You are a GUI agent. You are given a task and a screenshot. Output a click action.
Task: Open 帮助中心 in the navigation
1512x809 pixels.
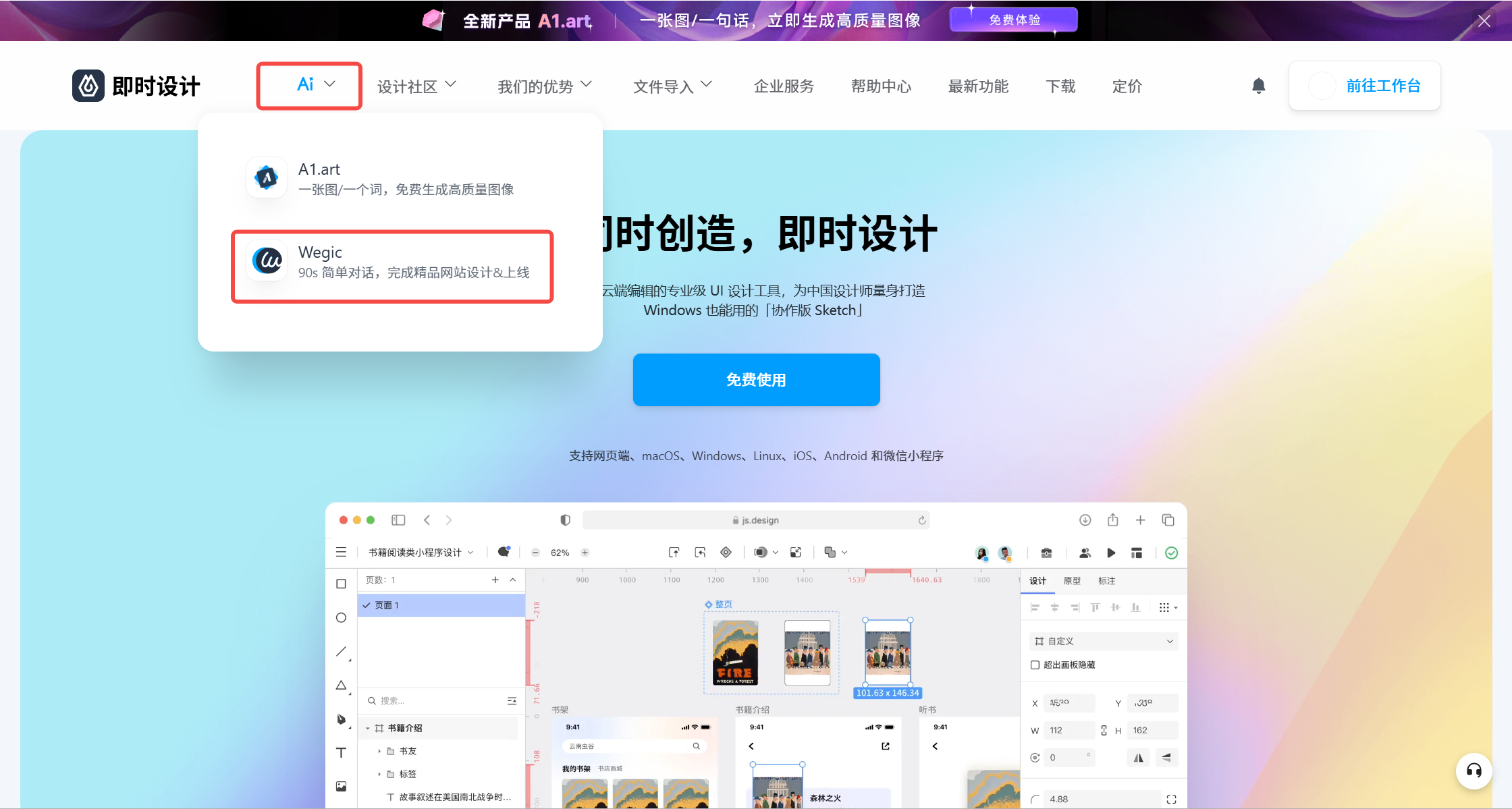pyautogui.click(x=881, y=86)
